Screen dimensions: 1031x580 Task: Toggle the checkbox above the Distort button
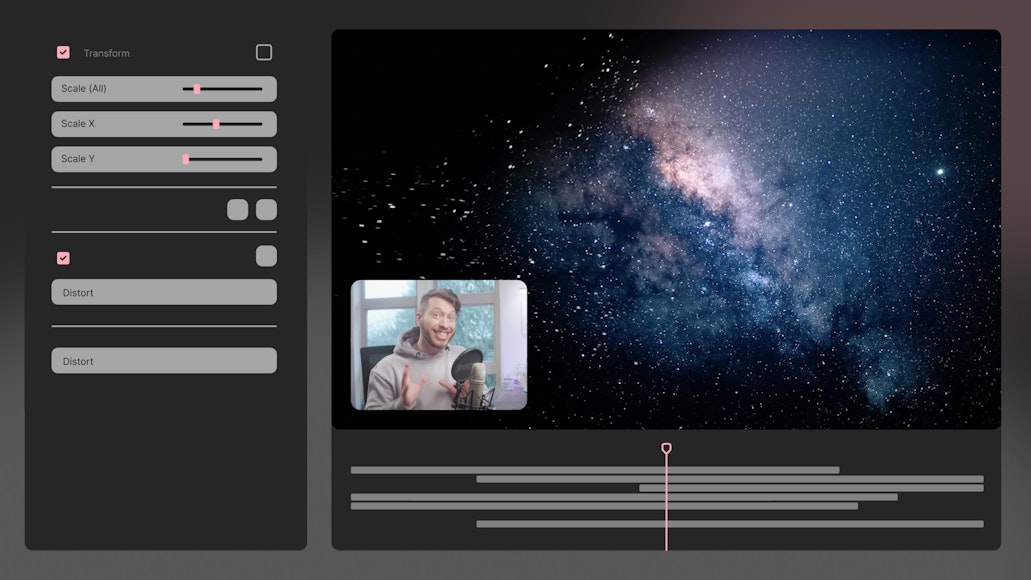point(63,257)
